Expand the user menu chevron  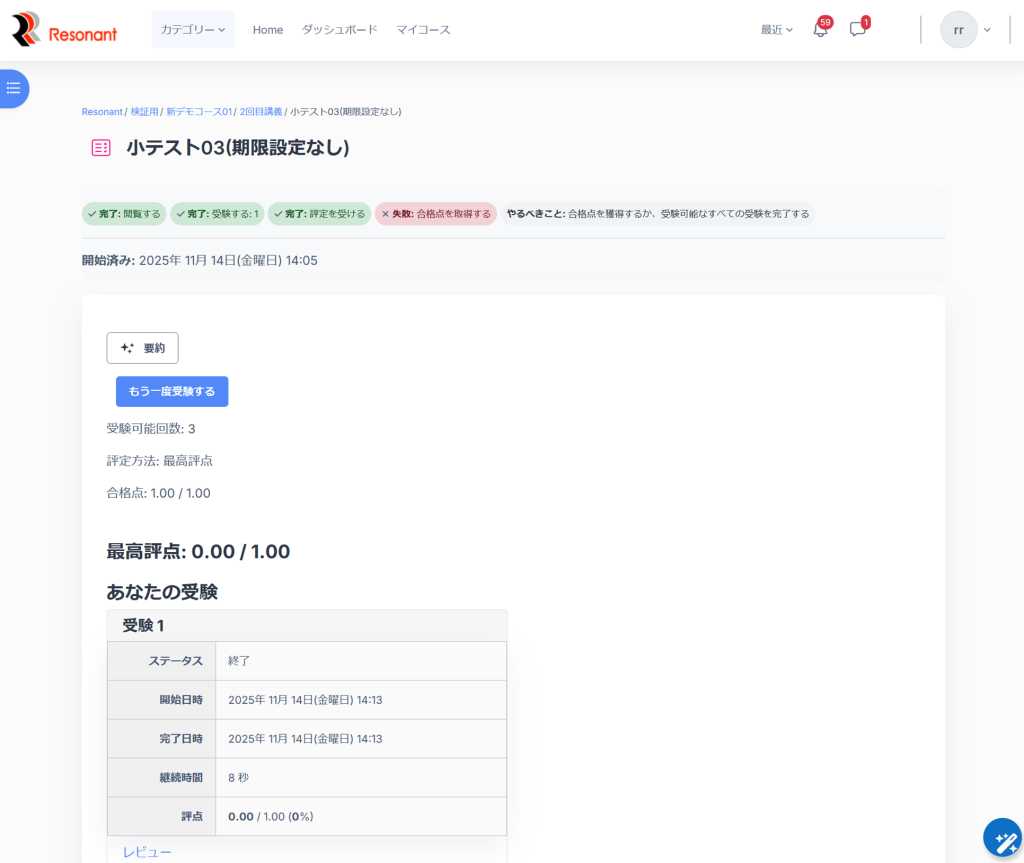987,30
